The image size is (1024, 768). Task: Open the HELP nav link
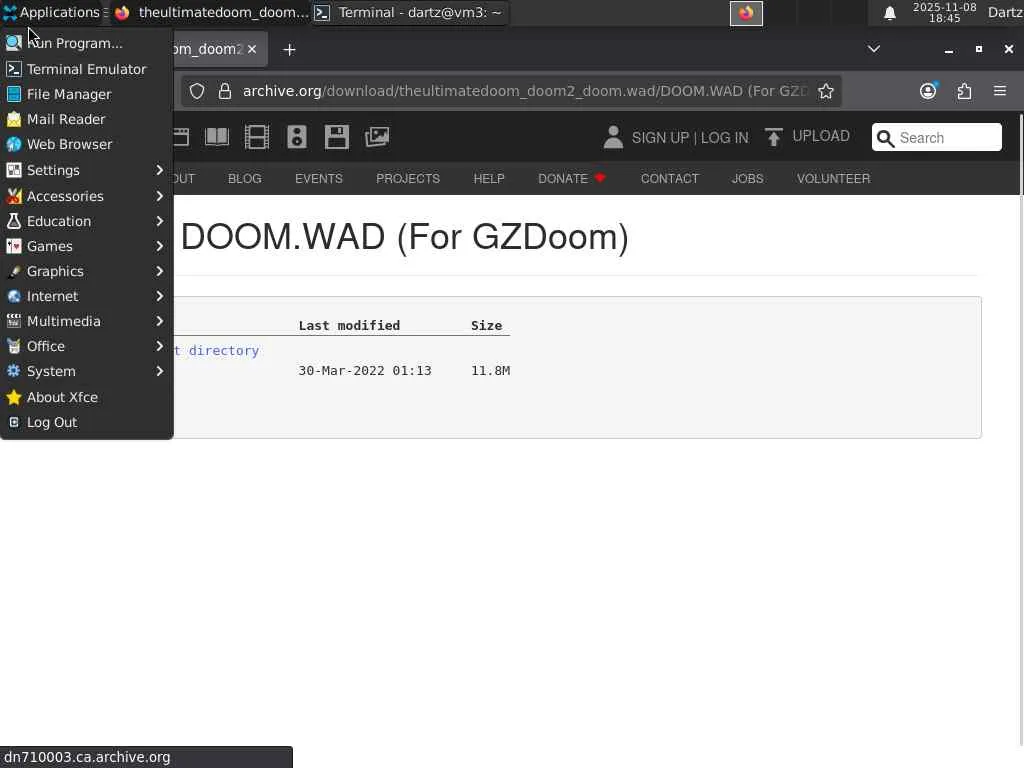point(489,178)
